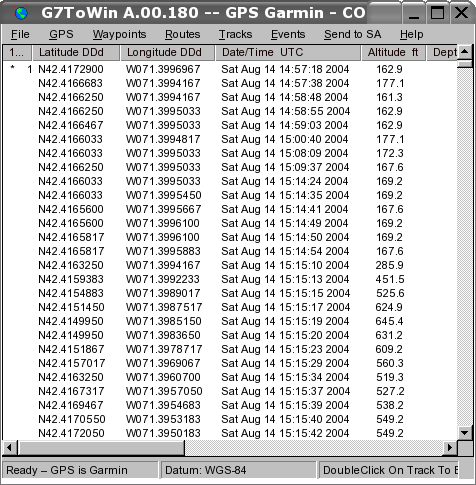Click longitude cell W071.3995450
Image resolution: width=476 pixels, height=485 pixels.
pos(164,195)
